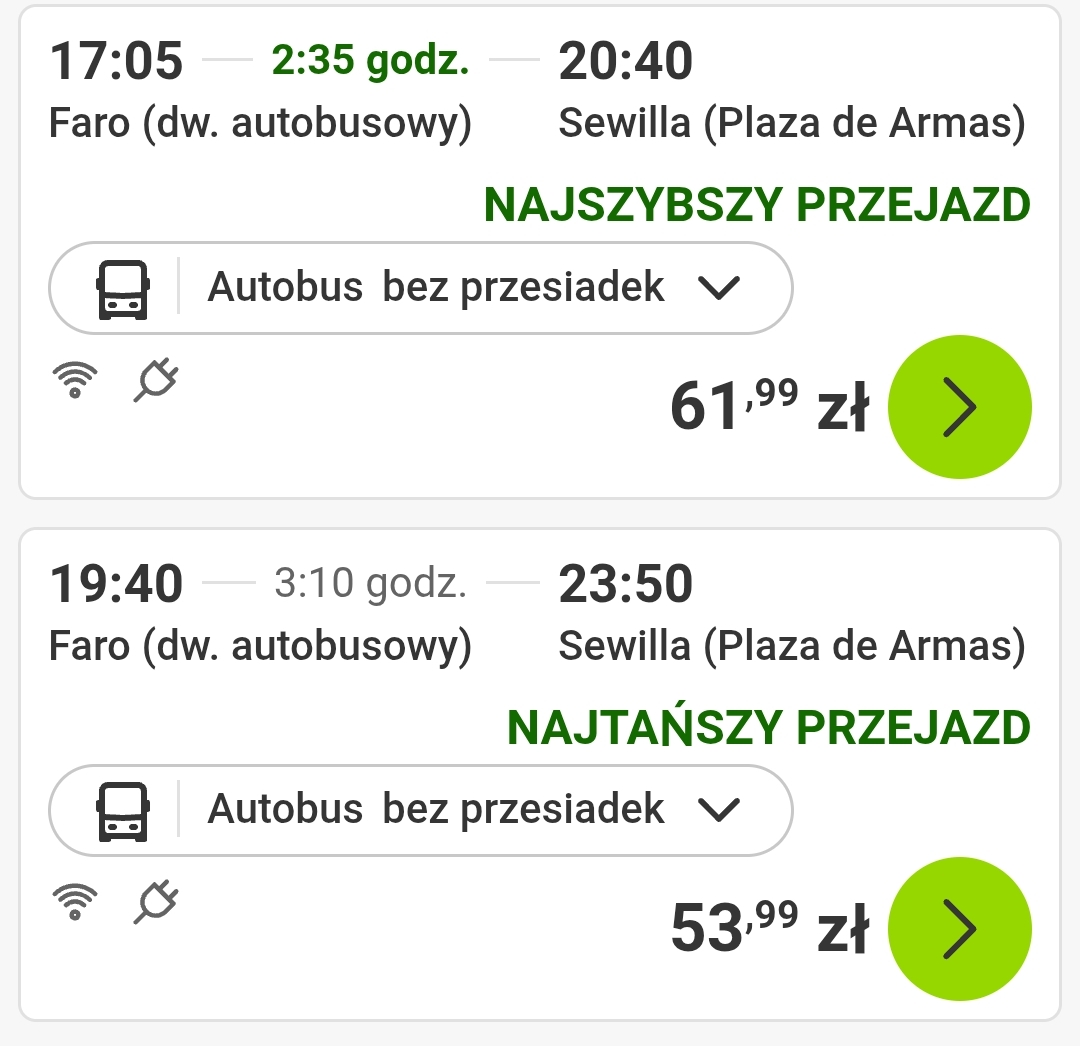Viewport: 1080px width, 1046px height.
Task: Click the 23:50 arrival time
Action: point(625,583)
